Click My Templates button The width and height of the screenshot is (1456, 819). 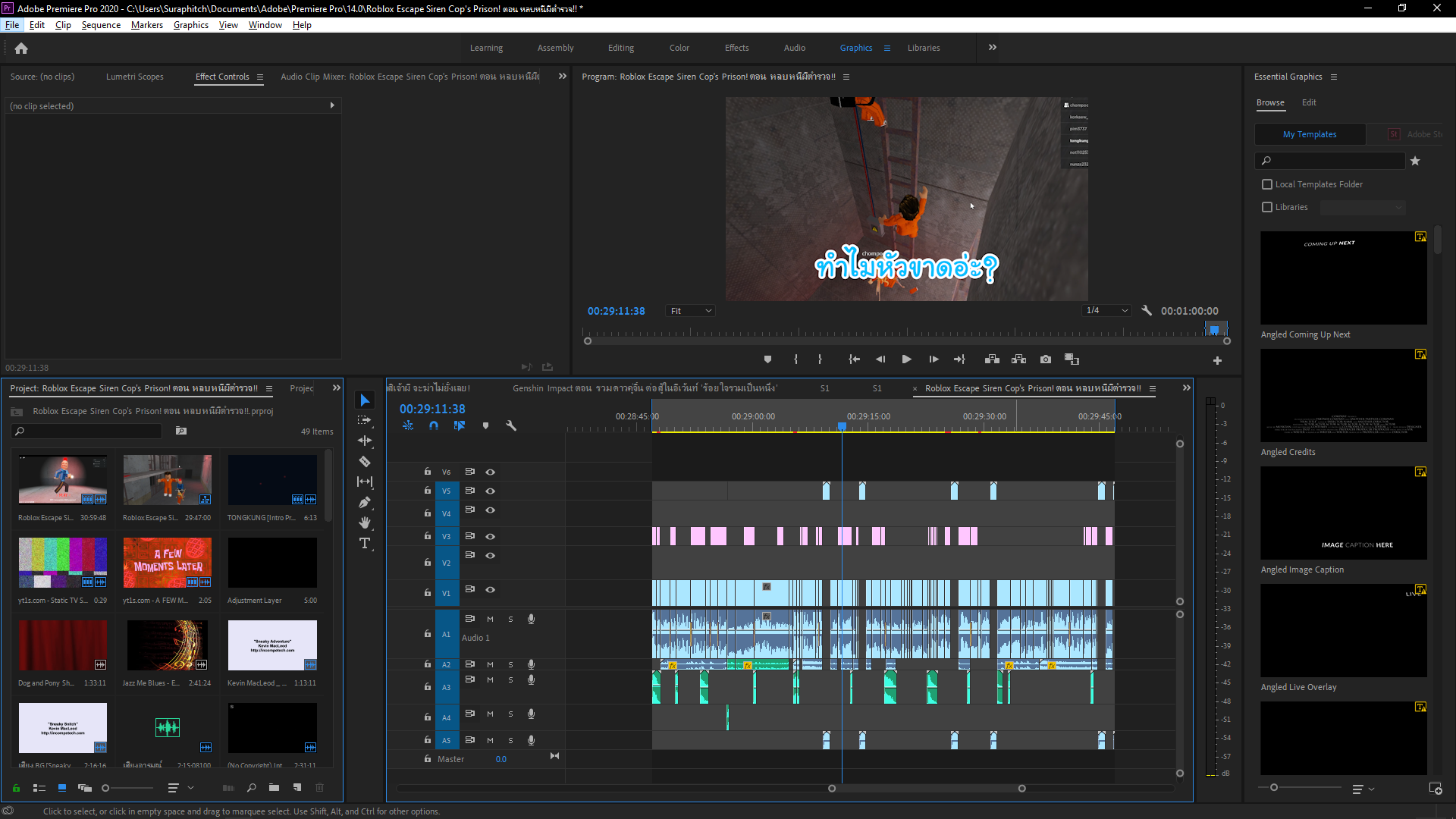pos(1310,134)
